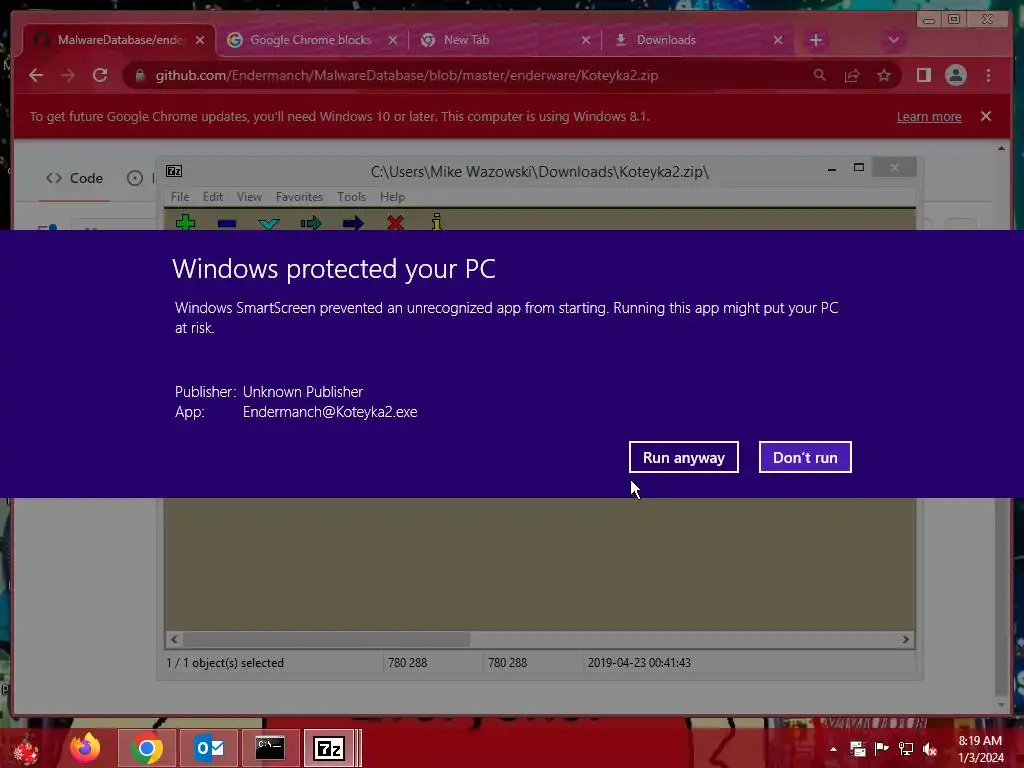The height and width of the screenshot is (768, 1024).
Task: Go back in Chrome
Action: (36, 75)
